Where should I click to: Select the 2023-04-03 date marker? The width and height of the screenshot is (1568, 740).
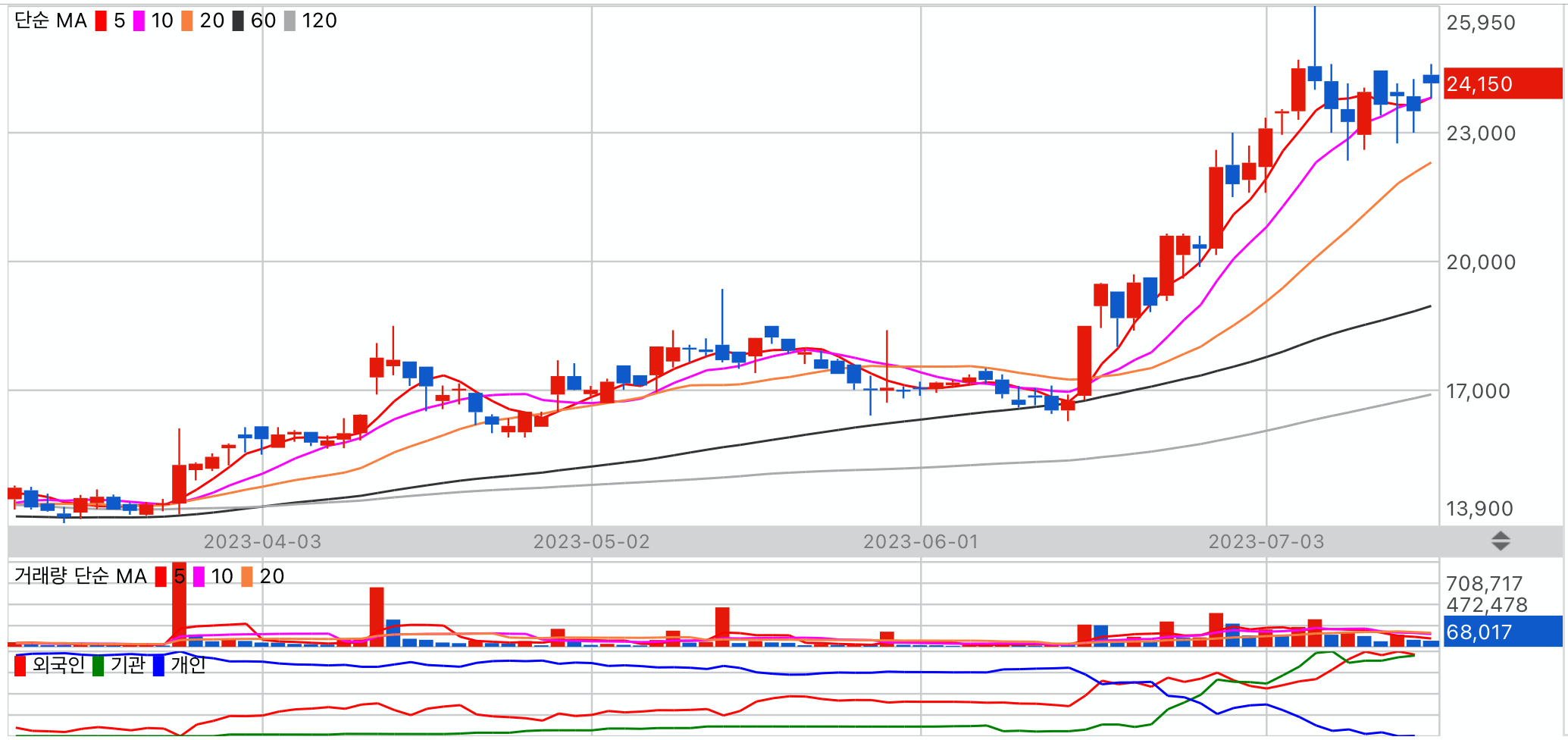pyautogui.click(x=262, y=542)
